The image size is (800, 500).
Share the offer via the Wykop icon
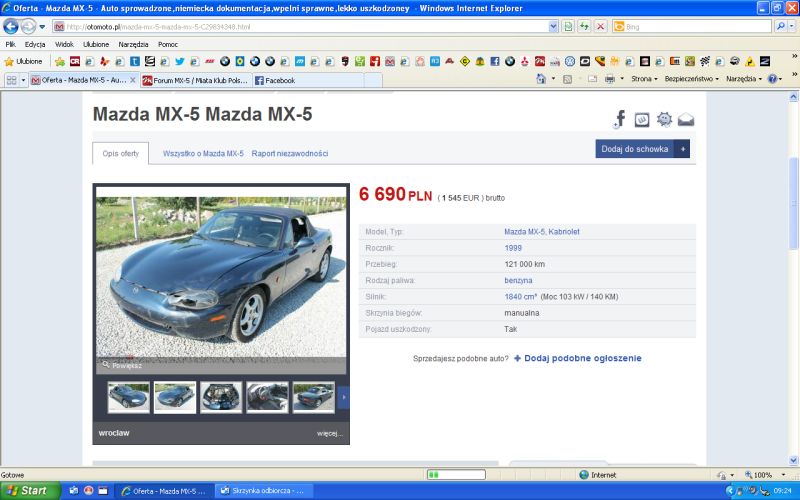pyautogui.click(x=642, y=120)
